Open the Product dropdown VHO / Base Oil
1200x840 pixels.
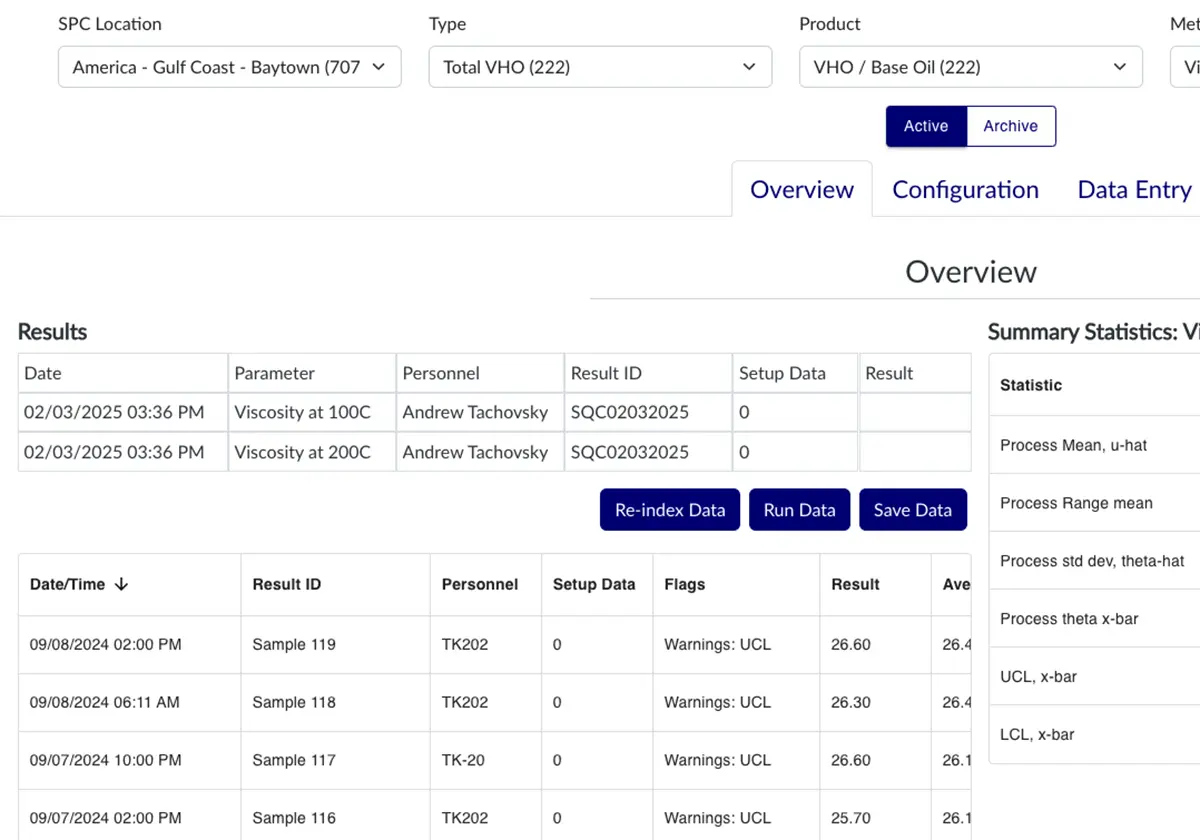(x=971, y=67)
